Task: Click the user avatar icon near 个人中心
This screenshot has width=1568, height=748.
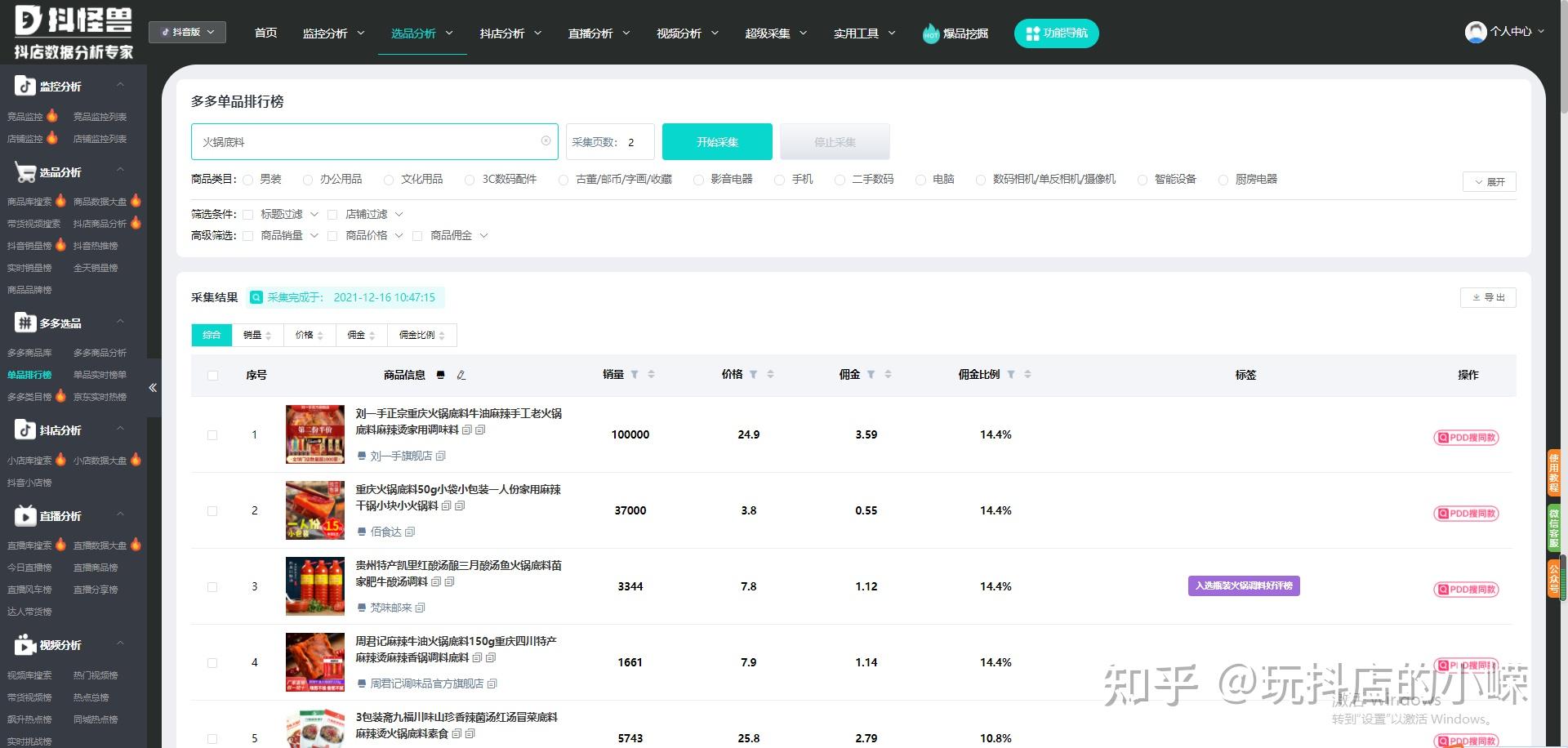Action: pyautogui.click(x=1476, y=32)
